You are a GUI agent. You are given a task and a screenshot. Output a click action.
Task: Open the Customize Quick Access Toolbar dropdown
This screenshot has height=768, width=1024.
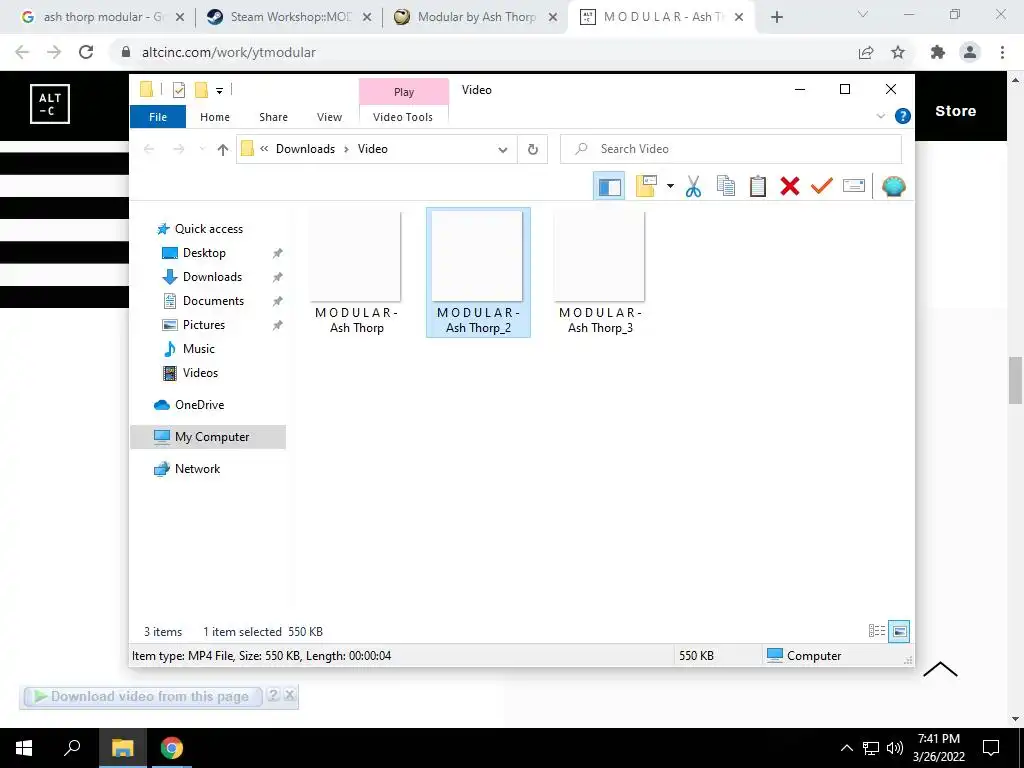pyautogui.click(x=219, y=91)
